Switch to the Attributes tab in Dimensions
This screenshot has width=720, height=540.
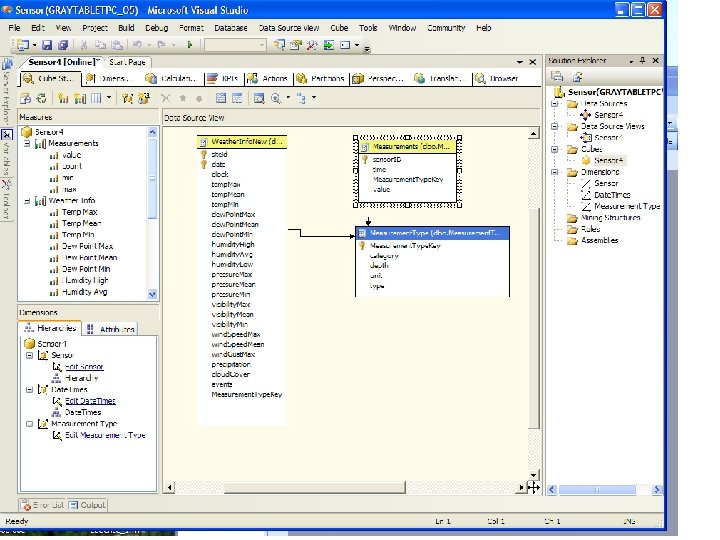[x=110, y=328]
